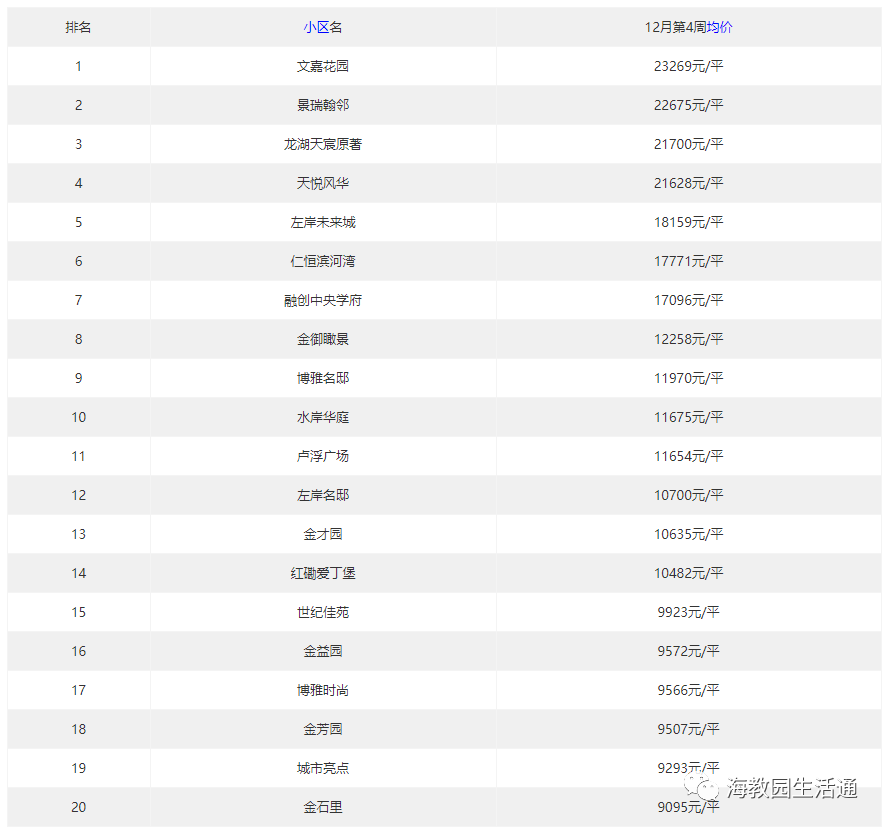Select the 水岸华庭 name cell
Image resolution: width=886 pixels, height=827 pixels.
coord(323,417)
